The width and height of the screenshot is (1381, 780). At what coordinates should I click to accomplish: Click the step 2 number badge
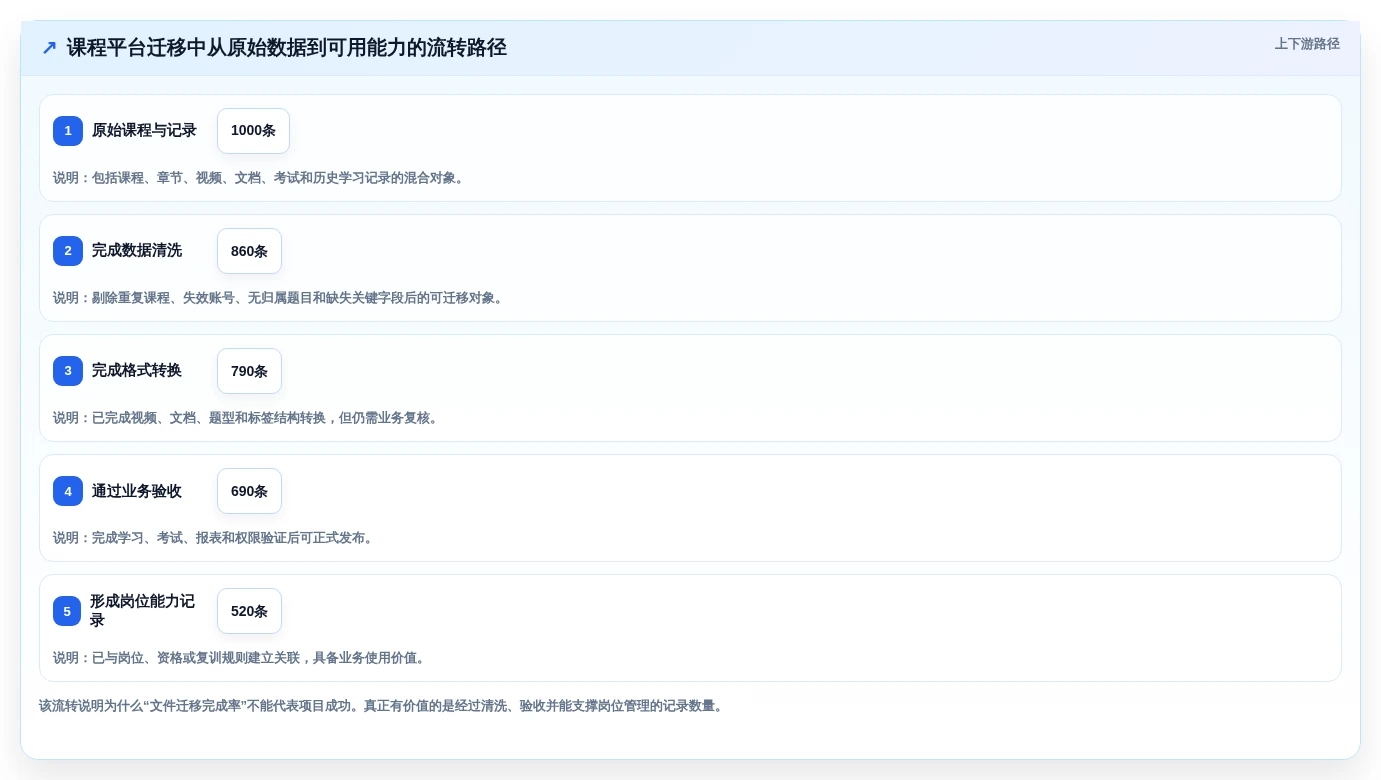(x=68, y=251)
